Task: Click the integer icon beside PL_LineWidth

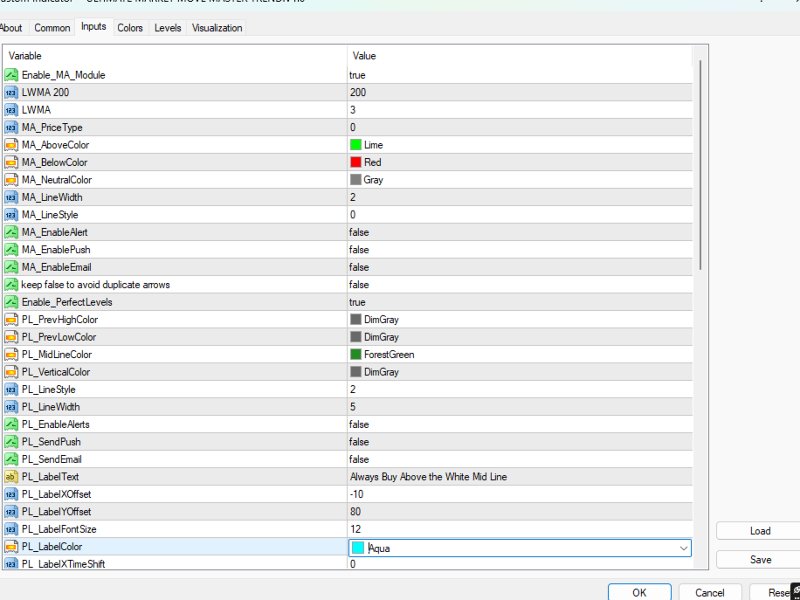Action: point(11,407)
